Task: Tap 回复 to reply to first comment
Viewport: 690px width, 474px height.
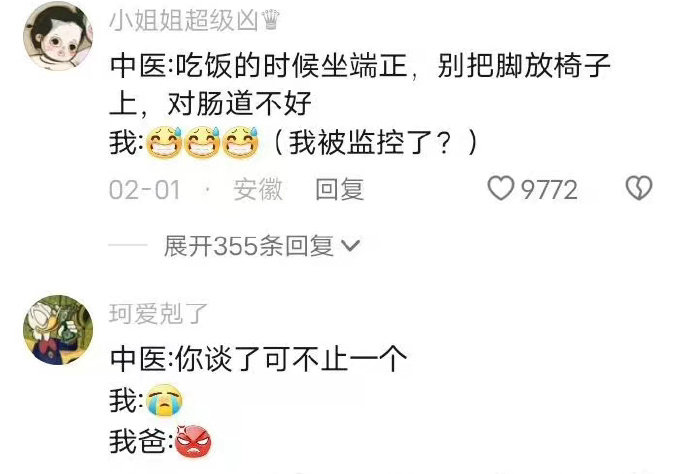Action: 340,189
